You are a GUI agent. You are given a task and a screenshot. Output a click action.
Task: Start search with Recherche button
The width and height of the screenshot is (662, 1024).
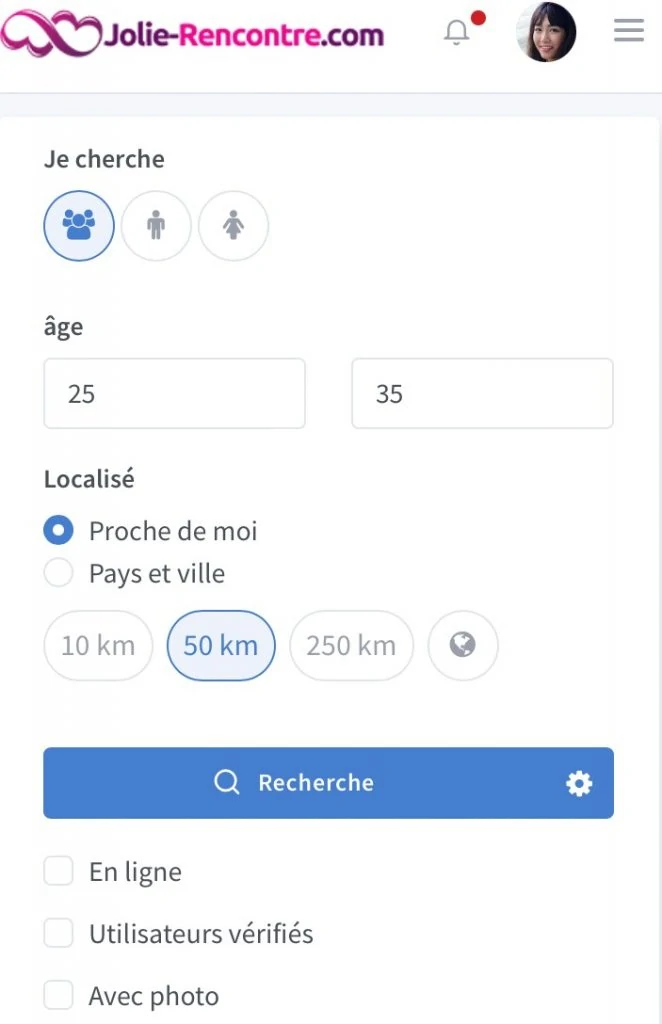point(328,782)
